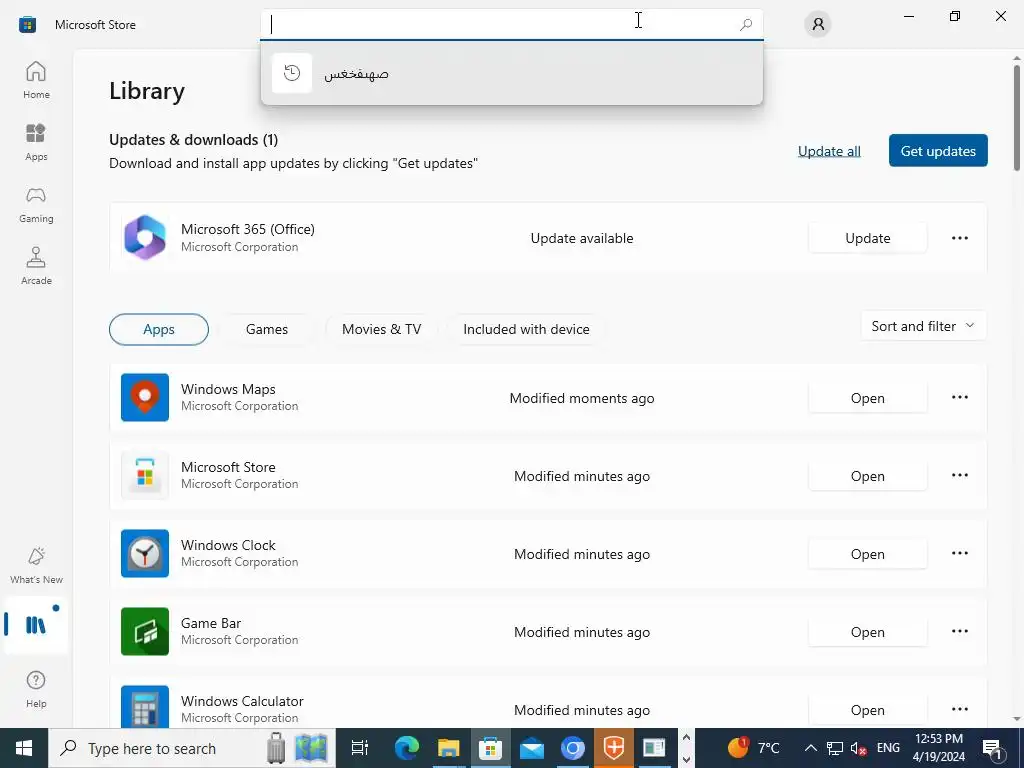Click the Game Bar app icon

(x=145, y=632)
